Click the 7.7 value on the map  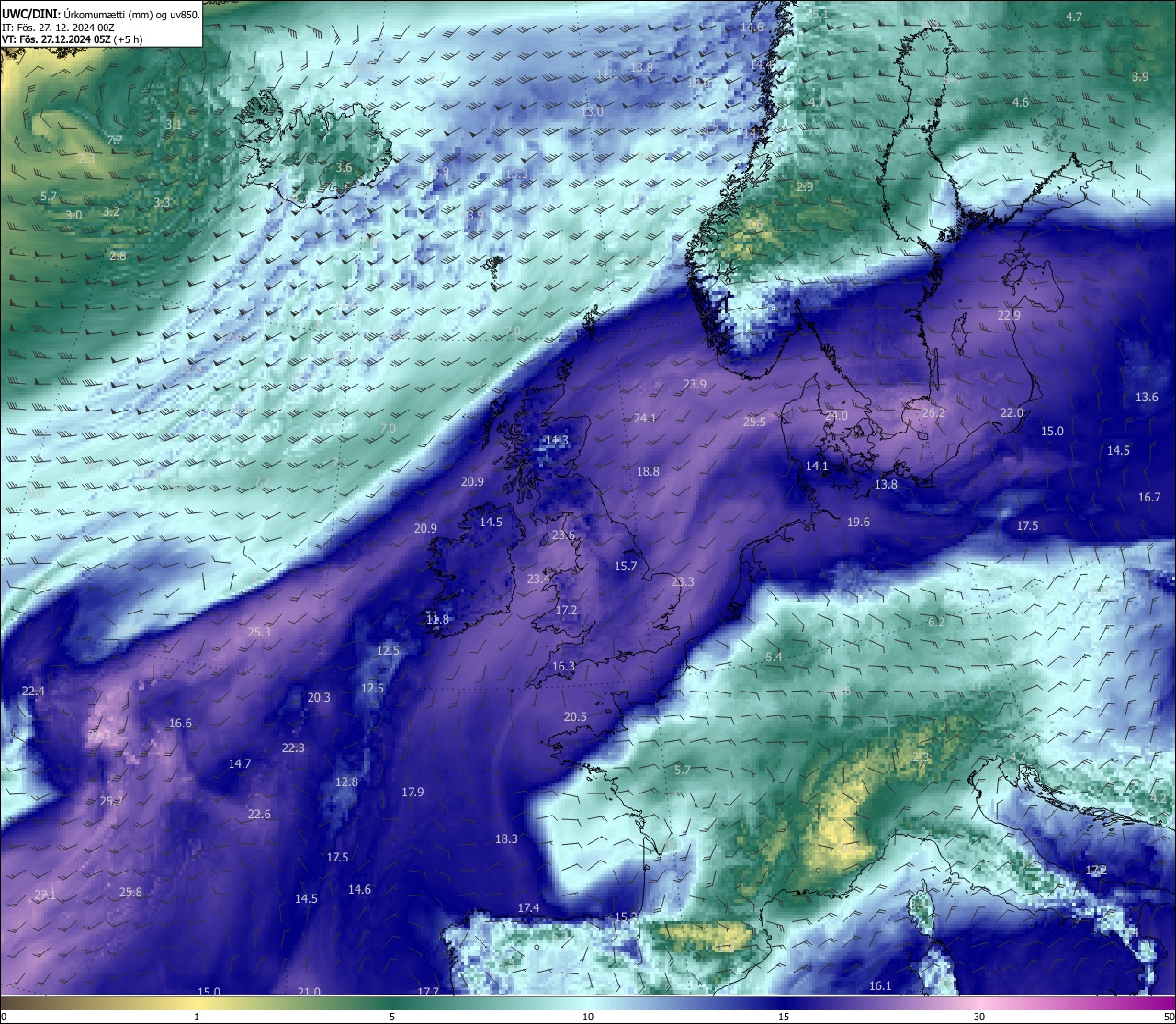click(x=115, y=141)
